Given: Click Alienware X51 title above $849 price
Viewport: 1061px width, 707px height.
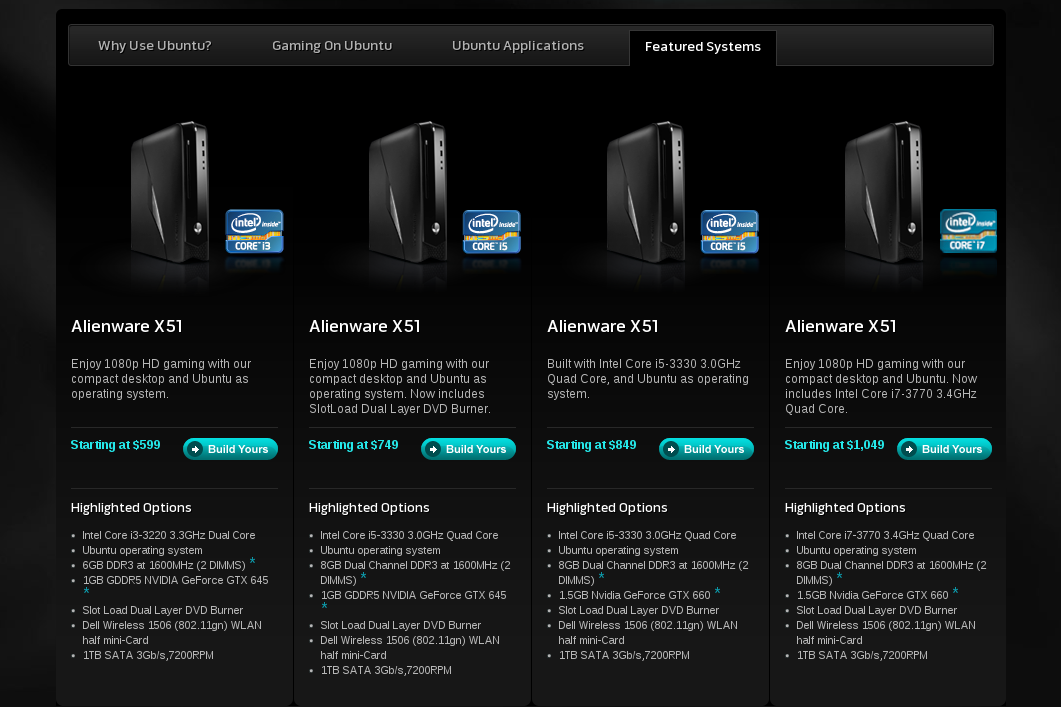Looking at the screenshot, I should tap(603, 327).
